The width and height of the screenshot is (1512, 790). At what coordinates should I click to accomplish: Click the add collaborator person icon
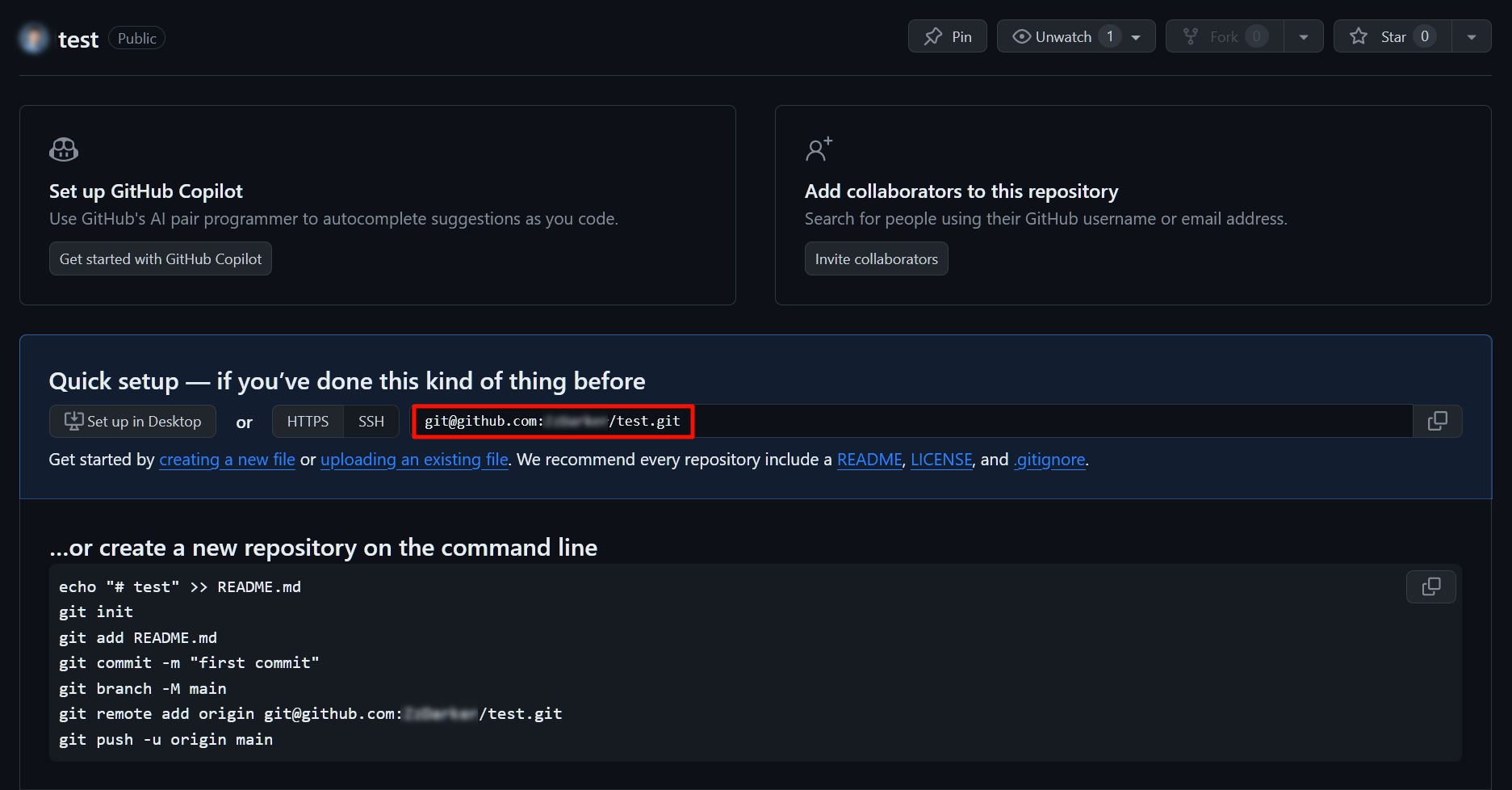819,149
